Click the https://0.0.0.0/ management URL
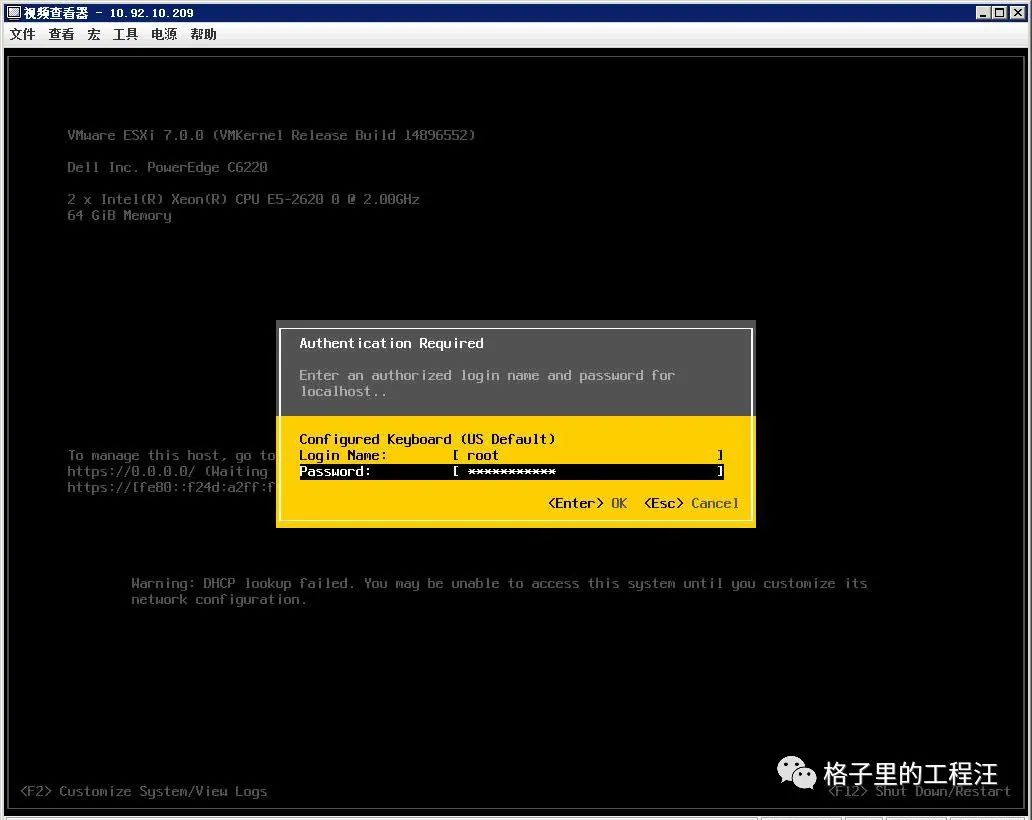Image resolution: width=1032 pixels, height=820 pixels. point(131,471)
